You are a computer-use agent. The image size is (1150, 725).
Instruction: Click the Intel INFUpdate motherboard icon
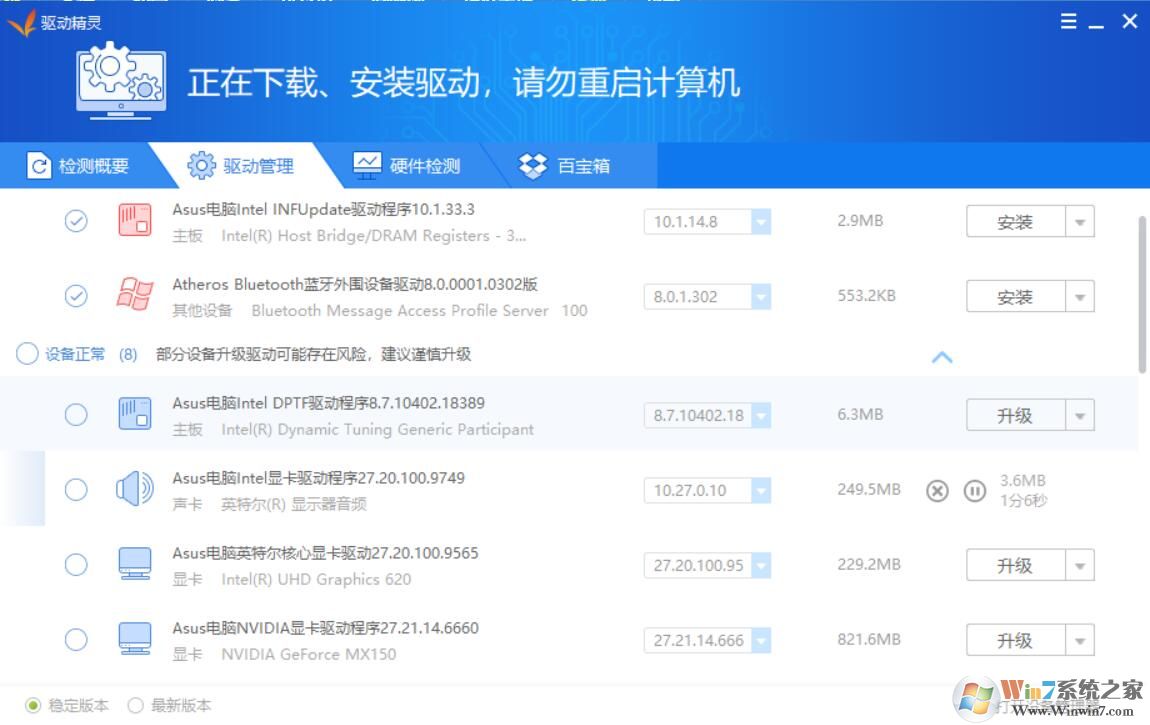coord(135,221)
